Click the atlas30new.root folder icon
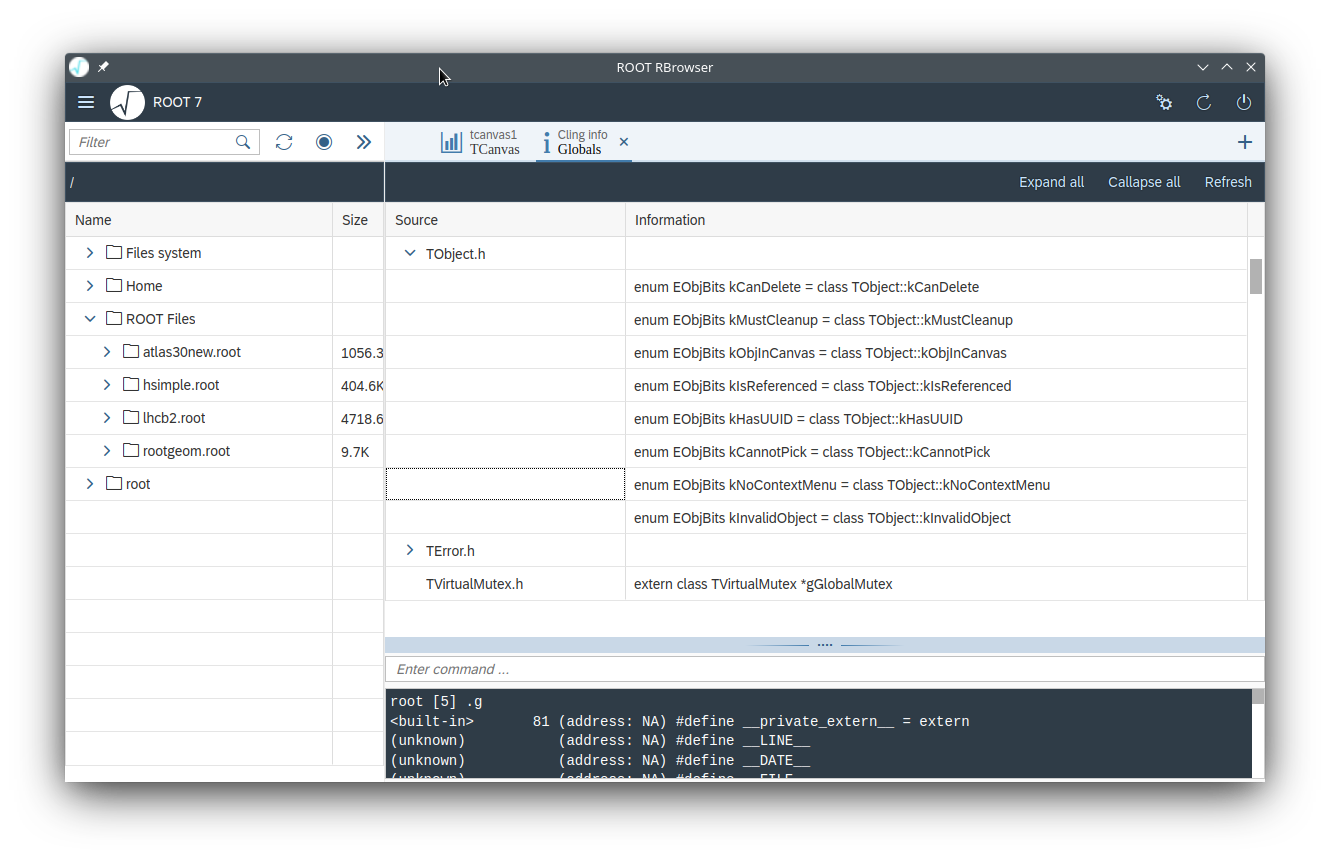Screen dimensions: 1330x859 pos(131,352)
